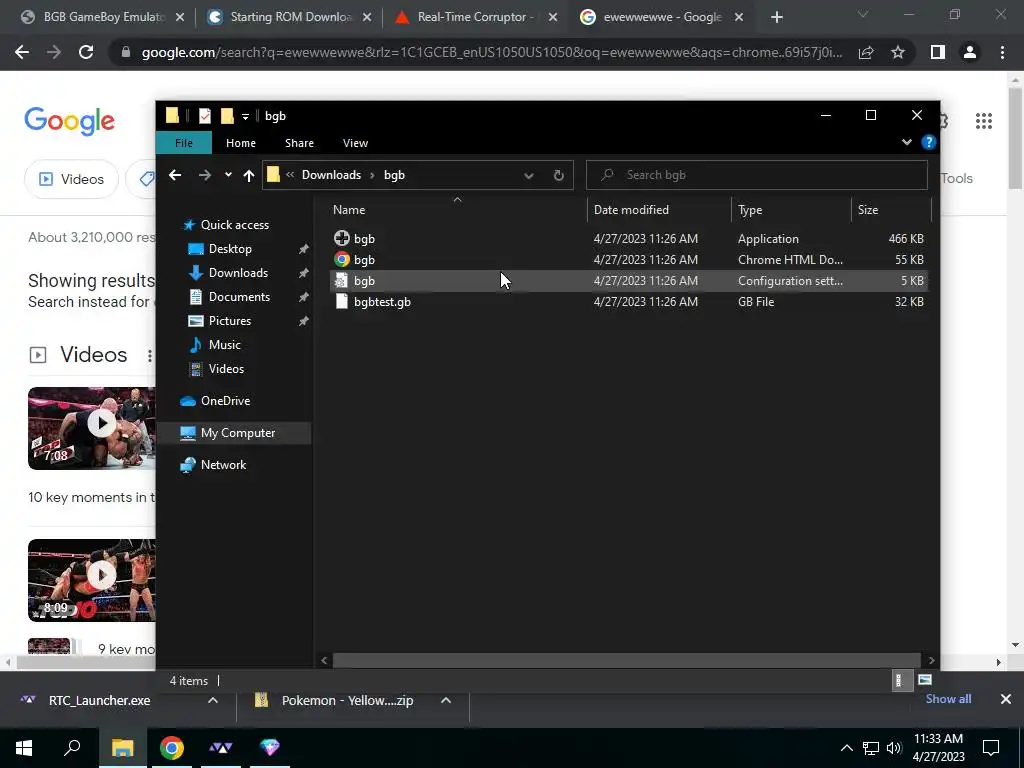Viewport: 1024px width, 768px height.
Task: Reload the Google search page
Action: click(86, 52)
